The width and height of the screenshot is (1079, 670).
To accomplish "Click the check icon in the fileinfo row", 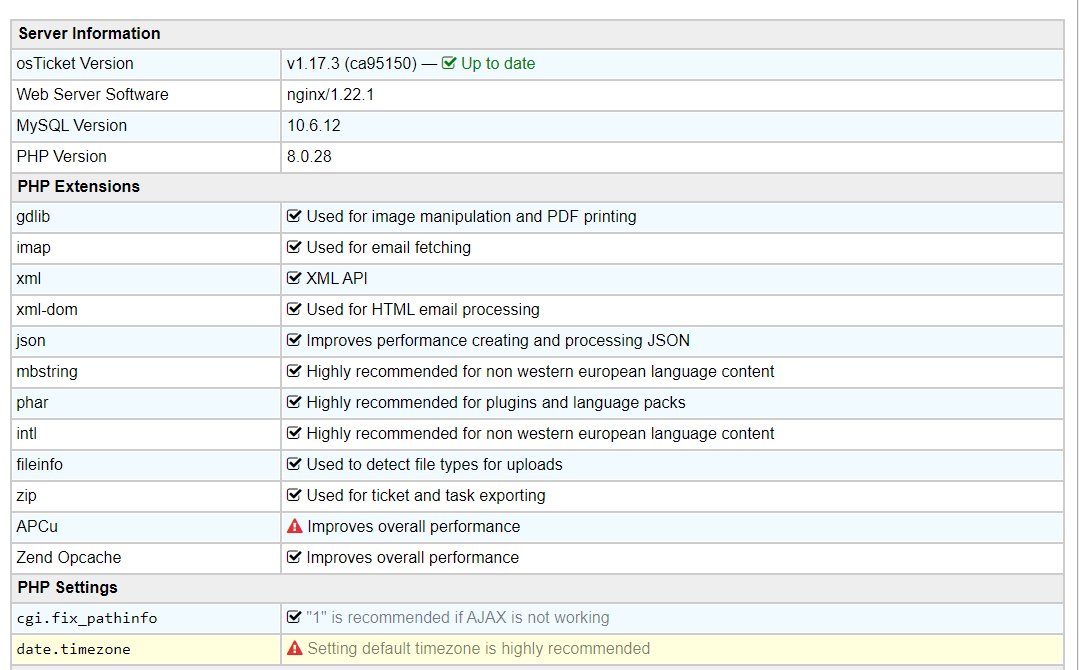I will tap(294, 464).
